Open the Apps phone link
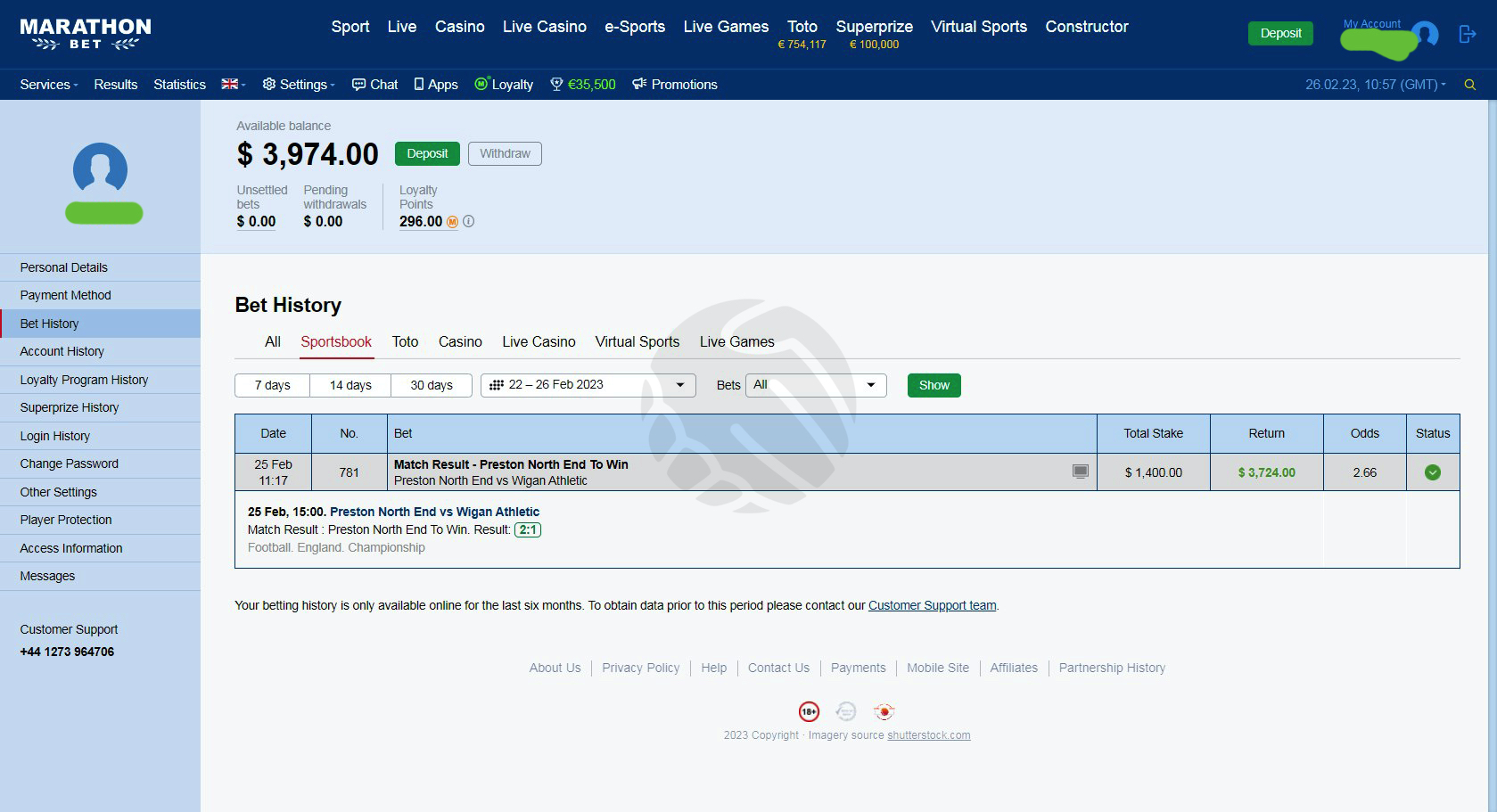 [436, 85]
